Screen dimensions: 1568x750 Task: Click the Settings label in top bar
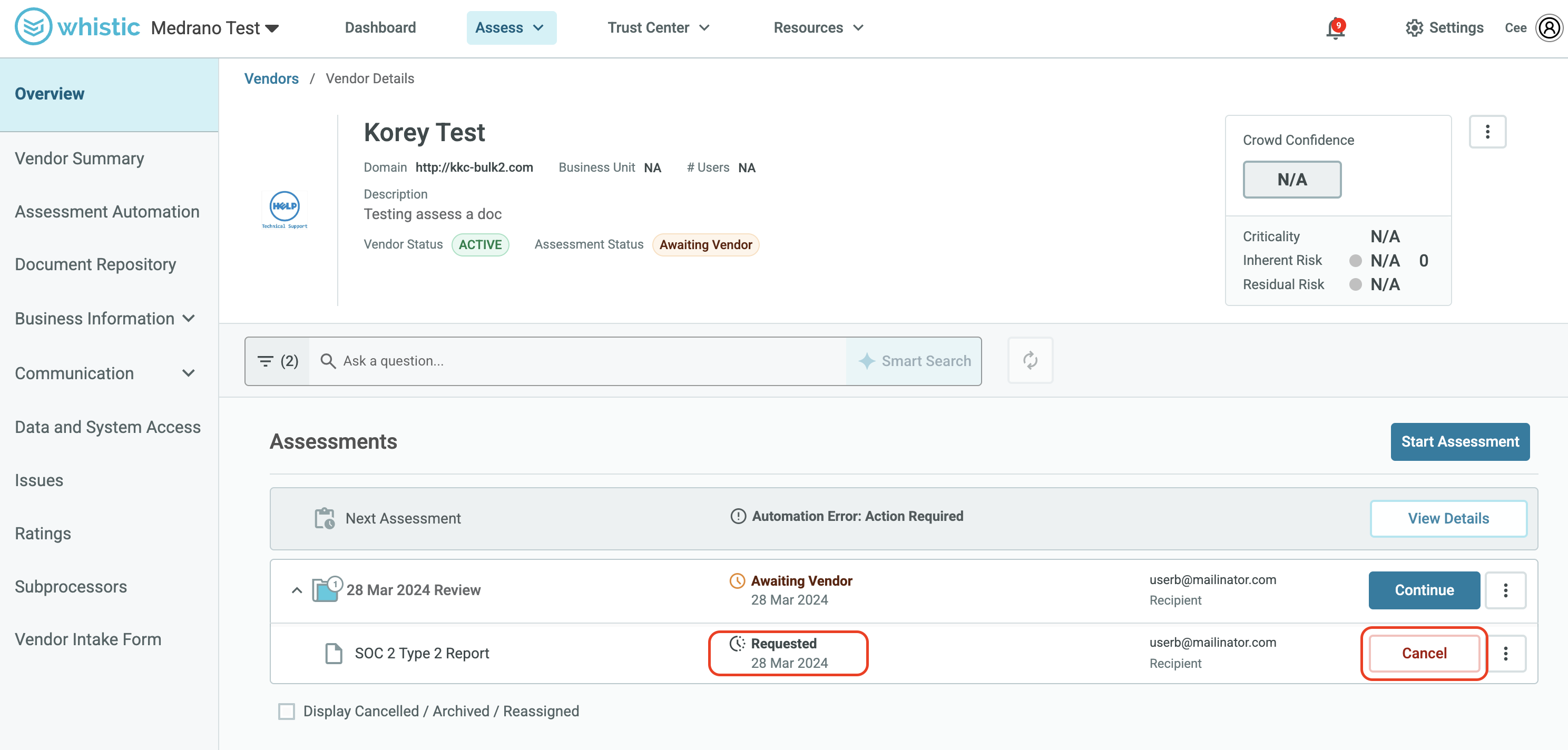coord(1456,28)
